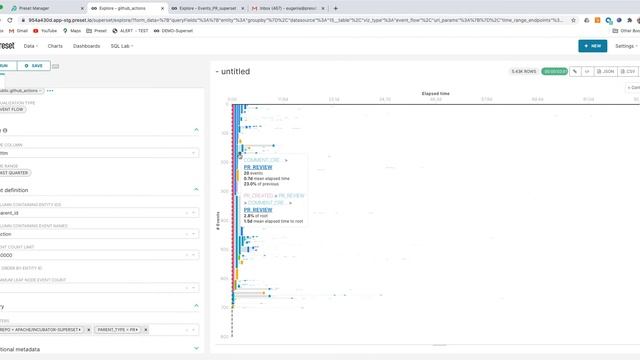Bookmark the page with the star icon
This screenshot has height=360, width=640.
coord(573,20)
